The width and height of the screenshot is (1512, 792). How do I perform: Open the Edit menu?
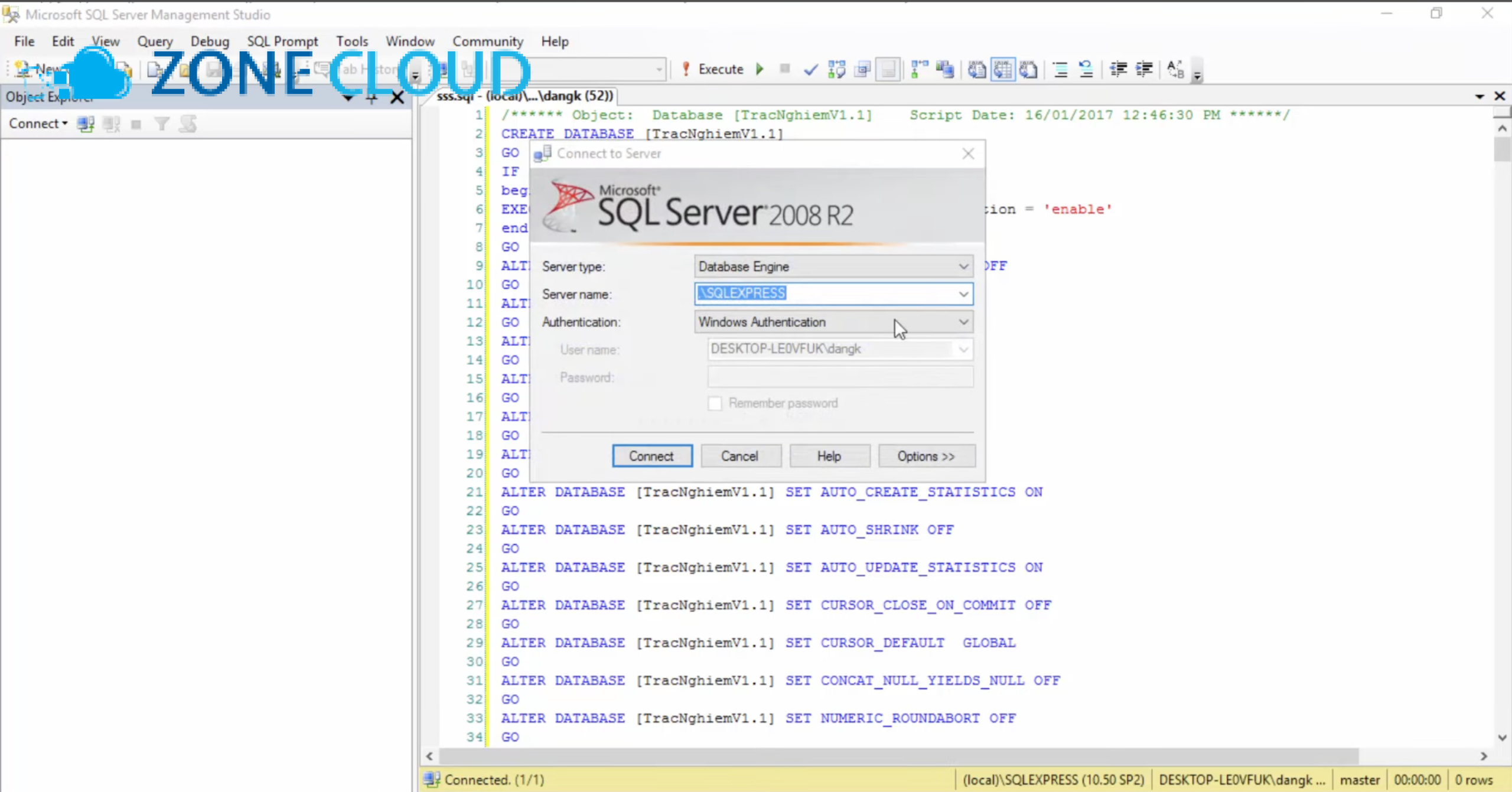point(63,41)
